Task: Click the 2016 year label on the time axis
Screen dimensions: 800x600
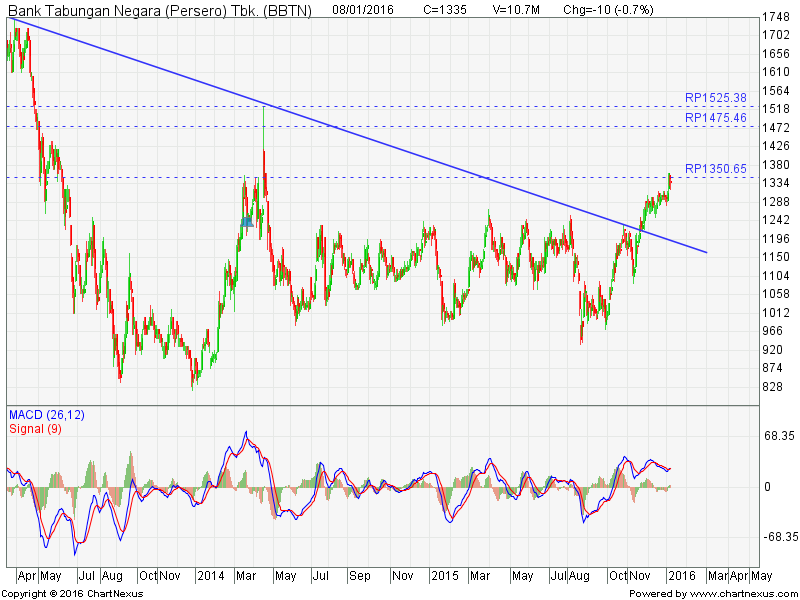Action: [679, 576]
